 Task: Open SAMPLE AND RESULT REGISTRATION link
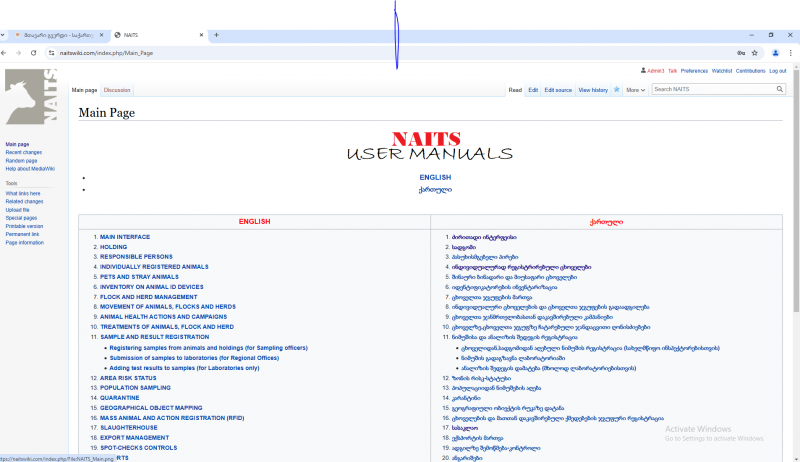pyautogui.click(x=155, y=337)
